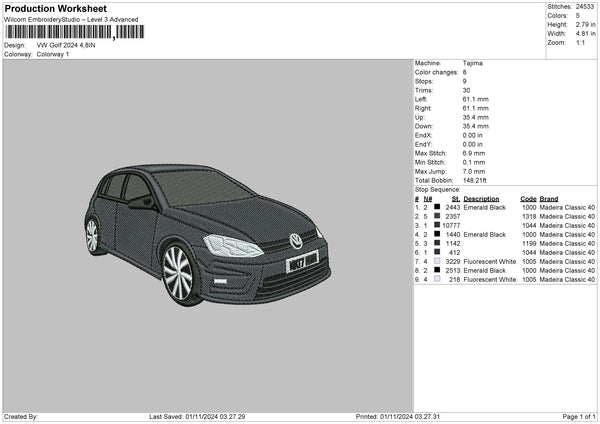Click the car's rear wheel
The width and height of the screenshot is (600, 424).
pos(92,236)
